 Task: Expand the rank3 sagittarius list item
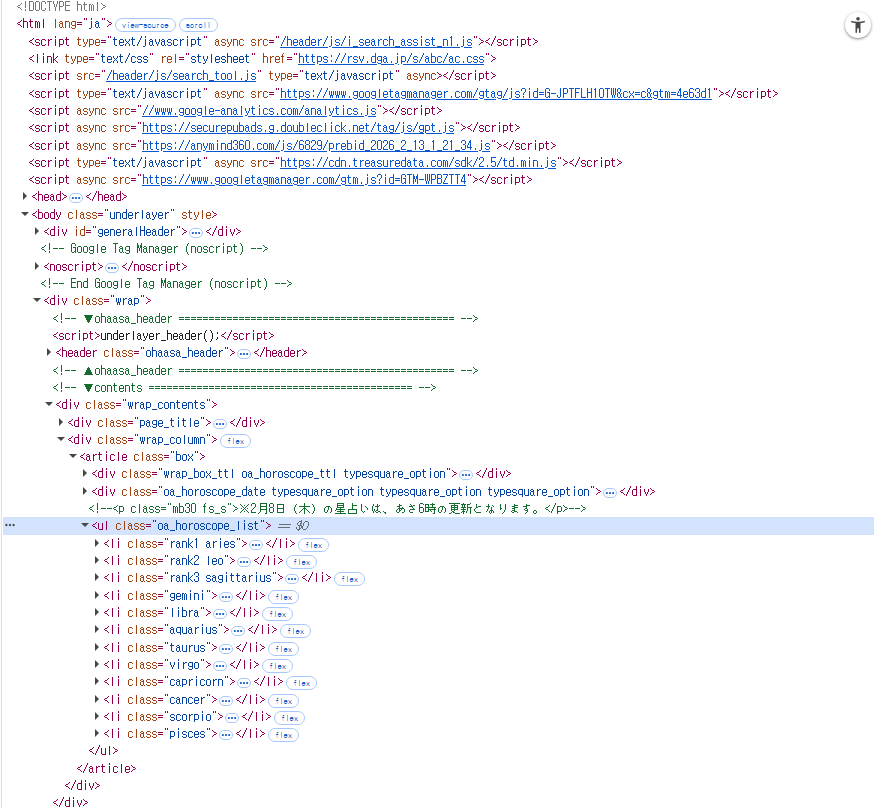click(97, 577)
